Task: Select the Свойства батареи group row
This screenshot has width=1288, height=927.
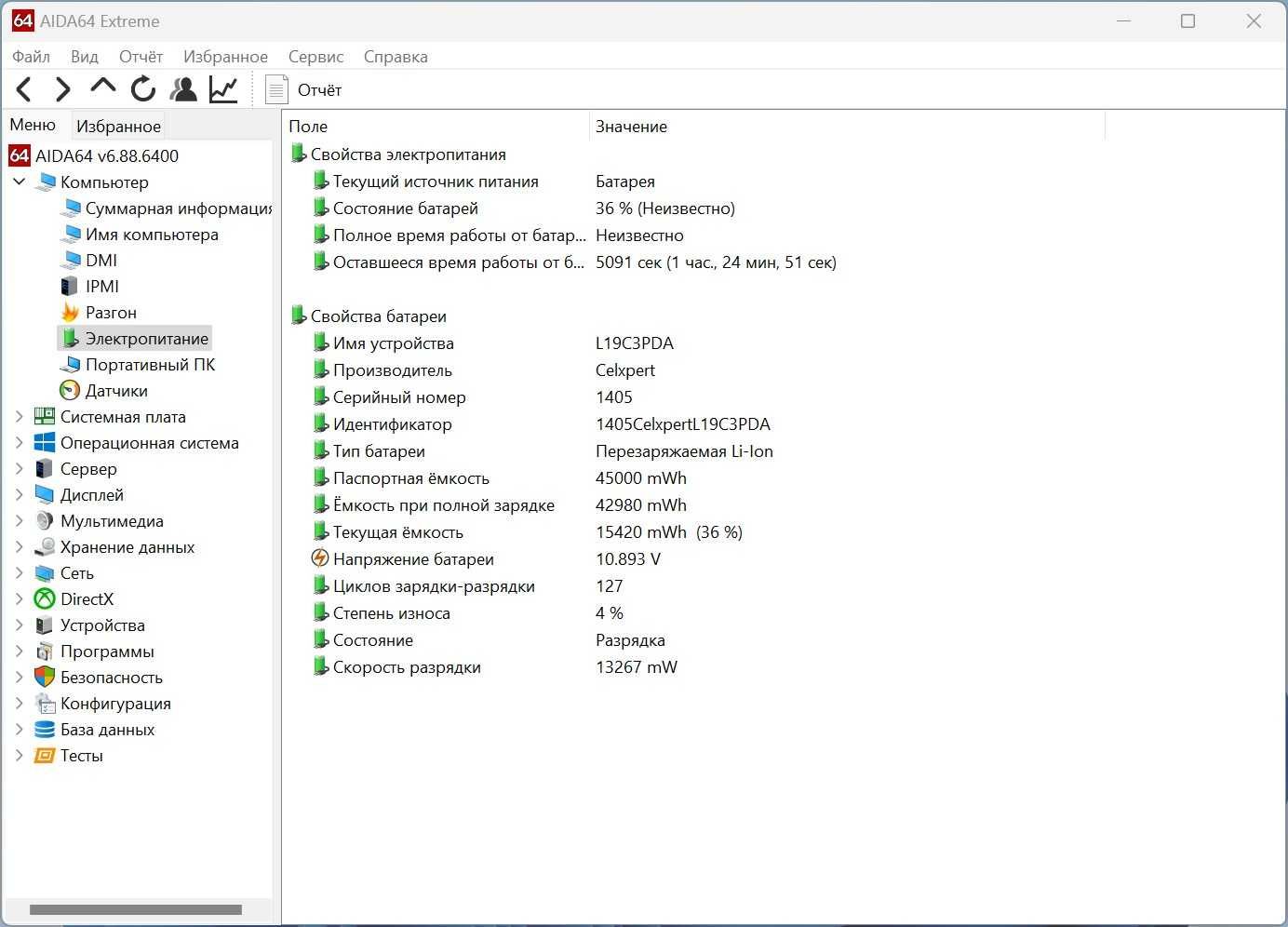Action: click(368, 316)
